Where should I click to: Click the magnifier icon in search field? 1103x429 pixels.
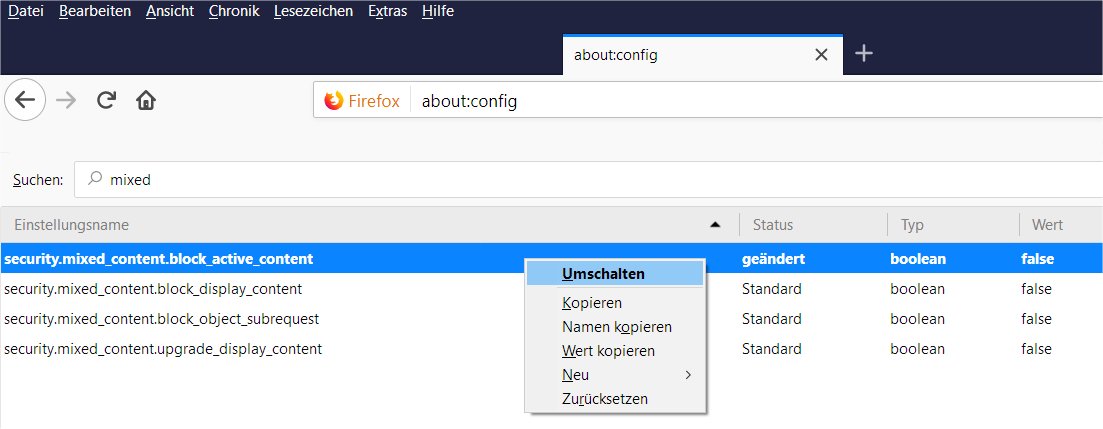pos(95,180)
